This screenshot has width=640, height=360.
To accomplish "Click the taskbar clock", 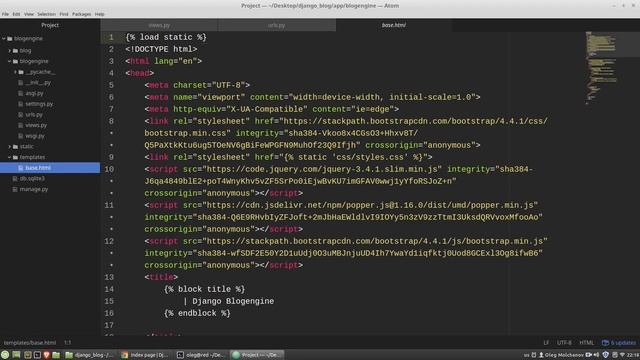I will (633, 355).
